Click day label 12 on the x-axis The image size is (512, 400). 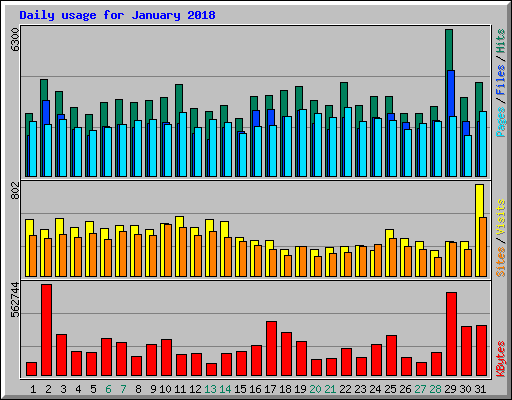195,389
